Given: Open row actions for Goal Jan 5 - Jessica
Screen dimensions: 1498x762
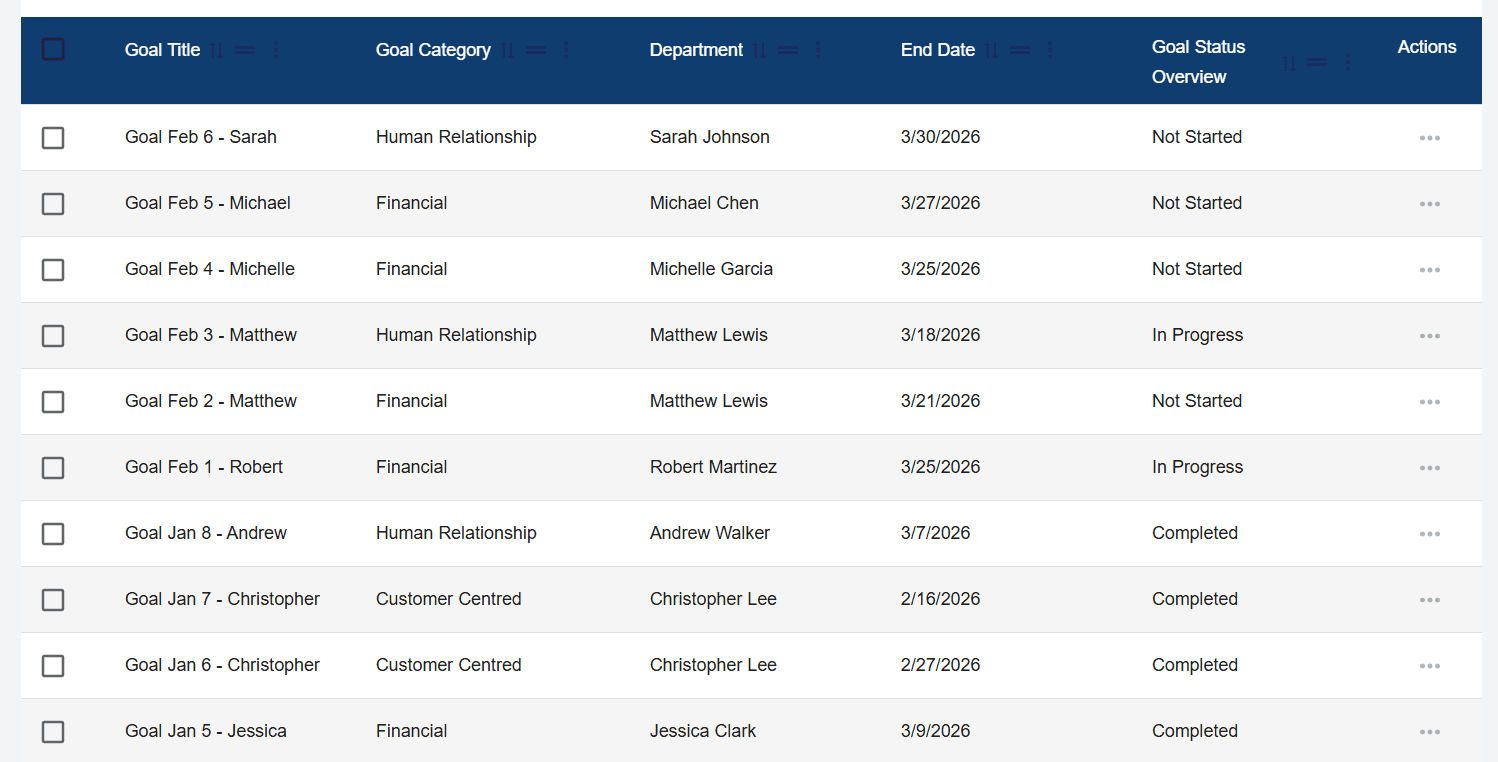Looking at the screenshot, I should 1429,732.
